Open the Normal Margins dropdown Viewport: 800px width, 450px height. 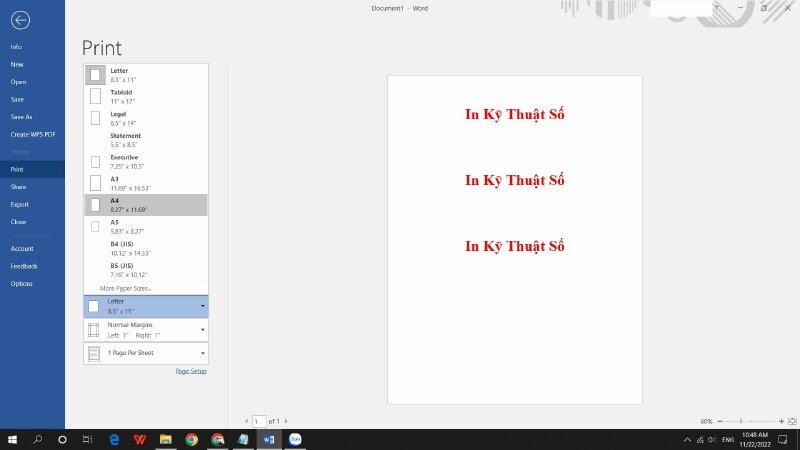point(146,330)
